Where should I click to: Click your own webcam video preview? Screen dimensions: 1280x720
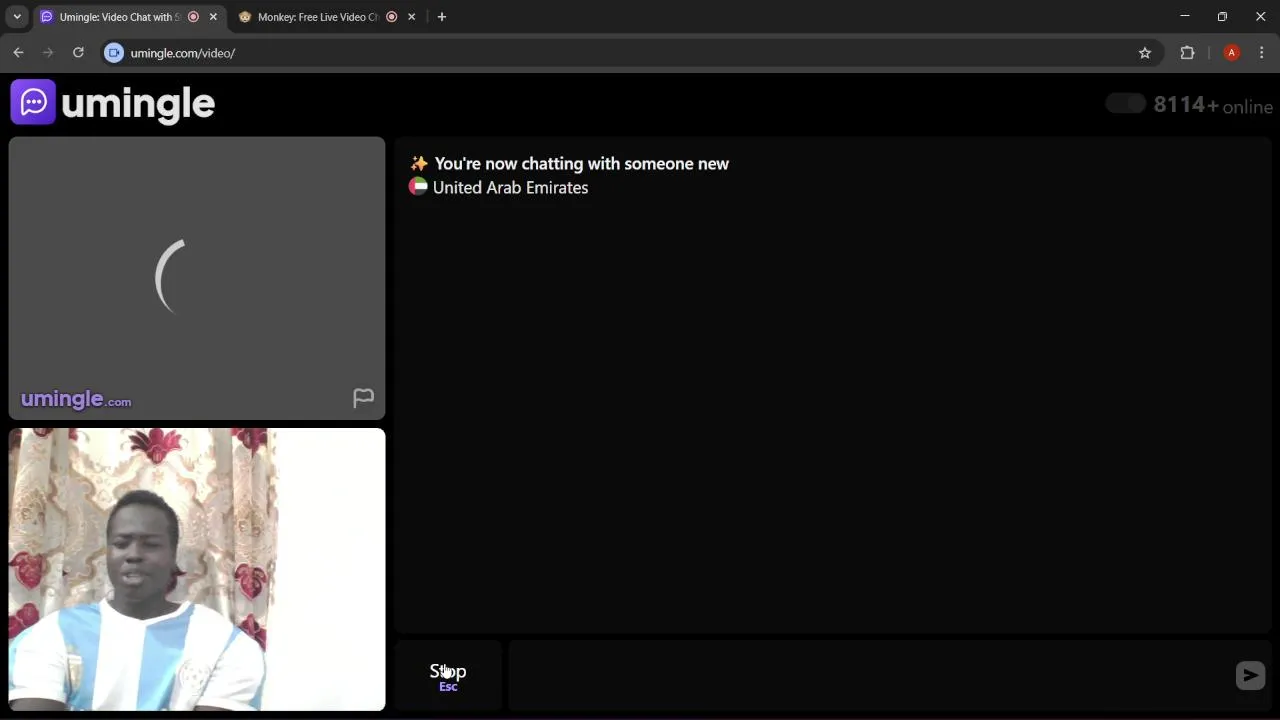coord(197,569)
